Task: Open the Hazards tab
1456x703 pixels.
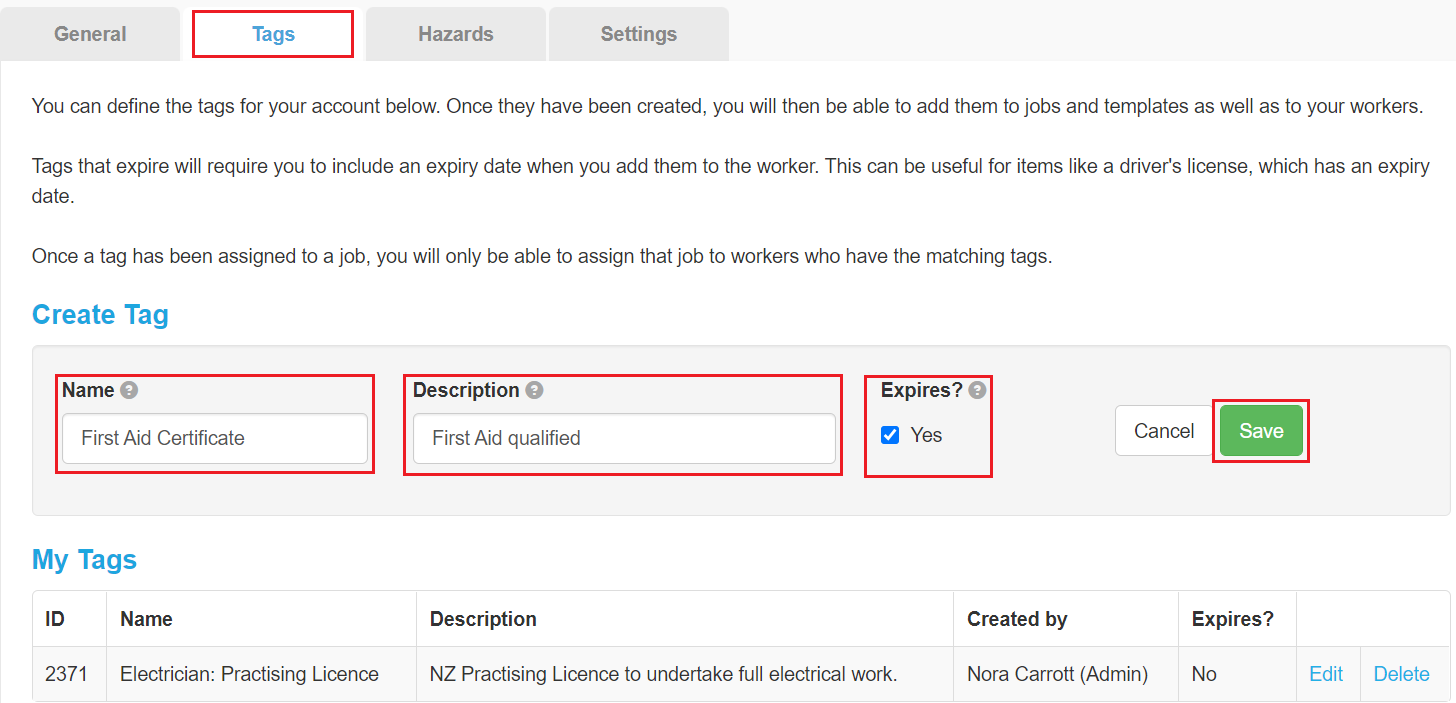Action: click(x=455, y=33)
